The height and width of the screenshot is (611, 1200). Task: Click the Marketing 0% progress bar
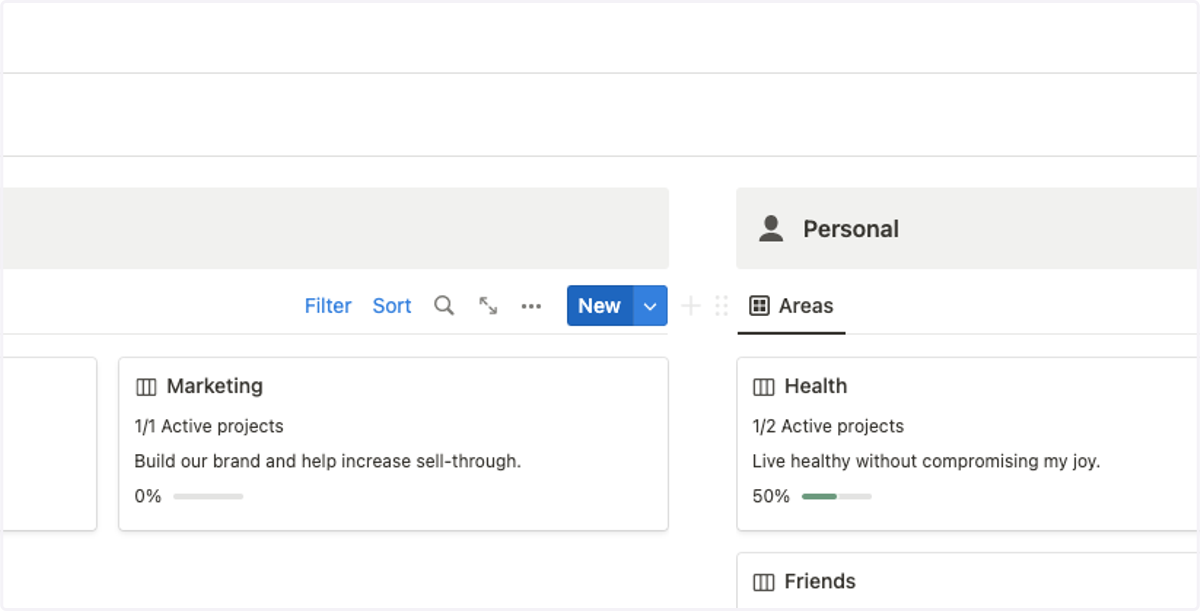[x=208, y=496]
